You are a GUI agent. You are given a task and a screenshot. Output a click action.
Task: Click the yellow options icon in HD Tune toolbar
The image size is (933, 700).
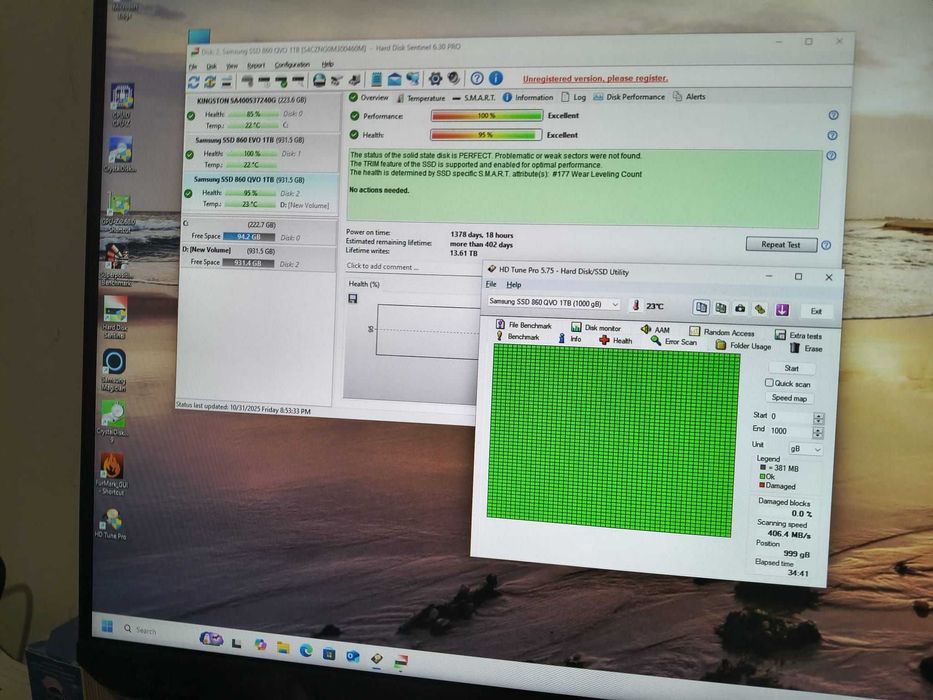point(760,309)
